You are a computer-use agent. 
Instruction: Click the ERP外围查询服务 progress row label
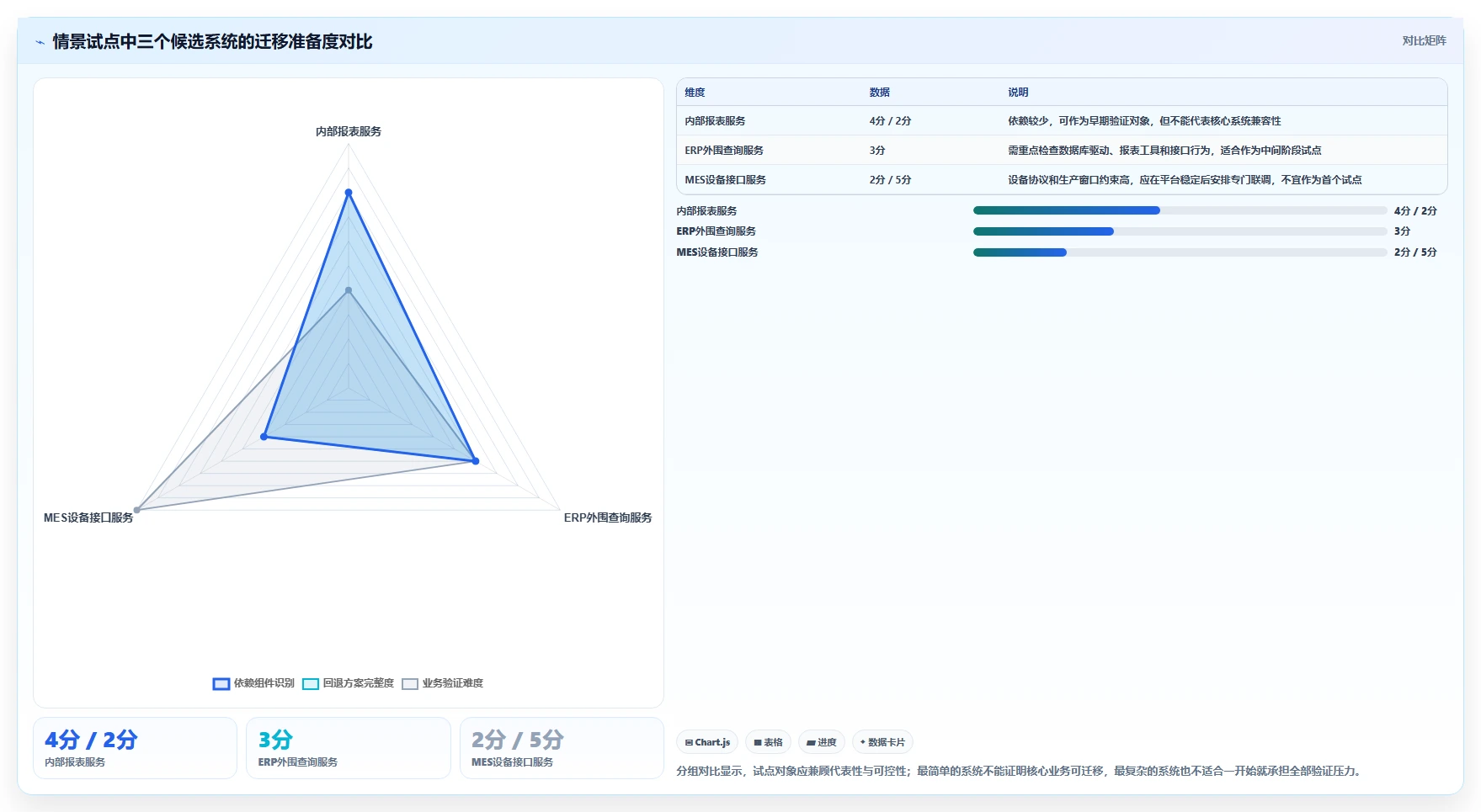(716, 231)
